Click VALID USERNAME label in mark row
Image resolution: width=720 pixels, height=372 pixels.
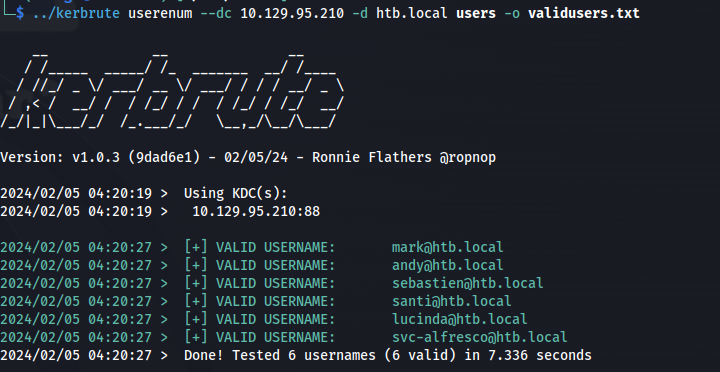point(276,247)
